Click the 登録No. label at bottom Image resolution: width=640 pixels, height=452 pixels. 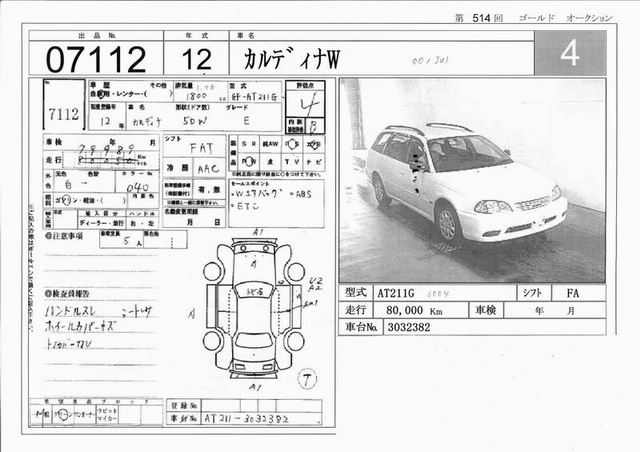(x=184, y=406)
